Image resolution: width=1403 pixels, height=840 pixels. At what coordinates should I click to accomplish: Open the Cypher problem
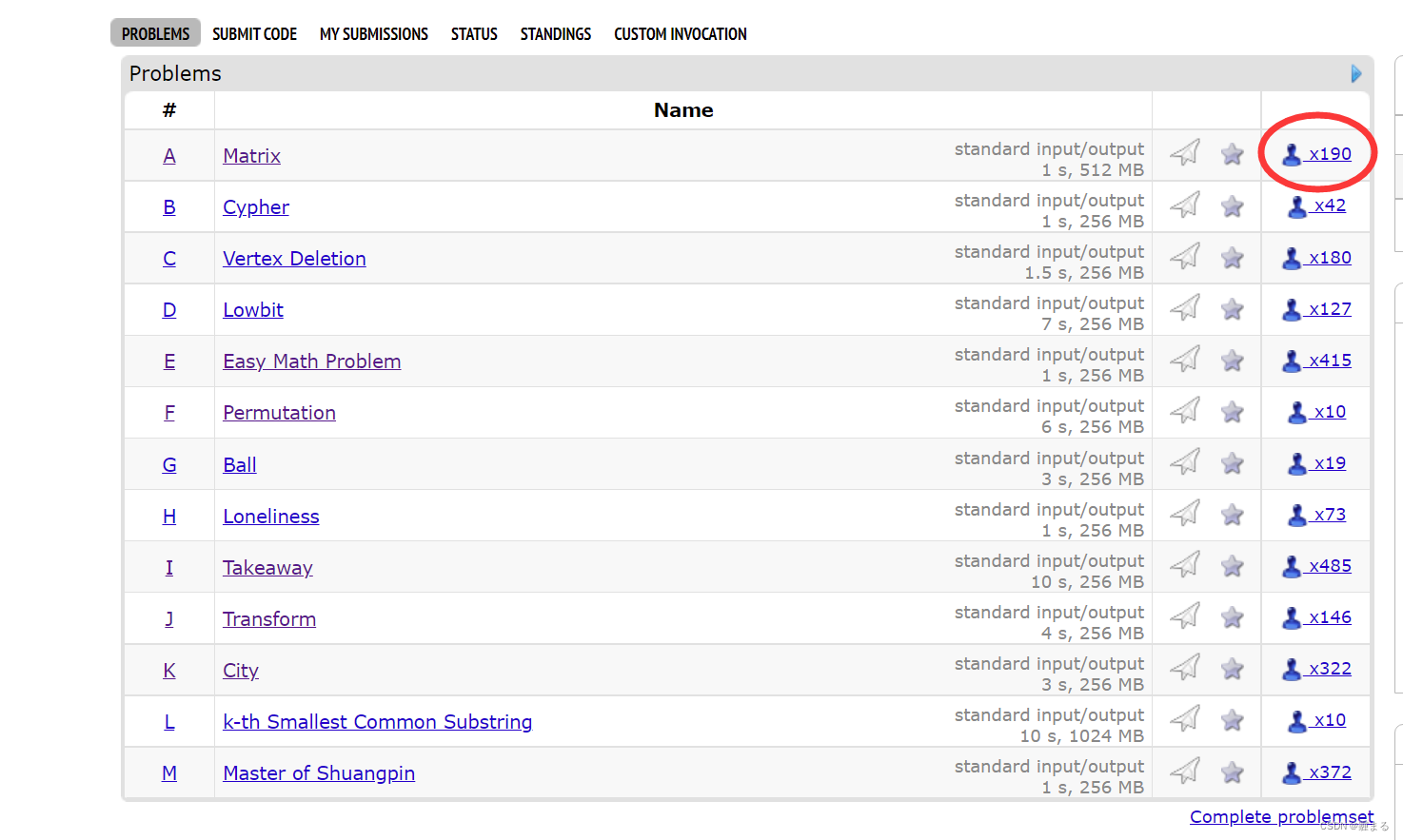[256, 207]
